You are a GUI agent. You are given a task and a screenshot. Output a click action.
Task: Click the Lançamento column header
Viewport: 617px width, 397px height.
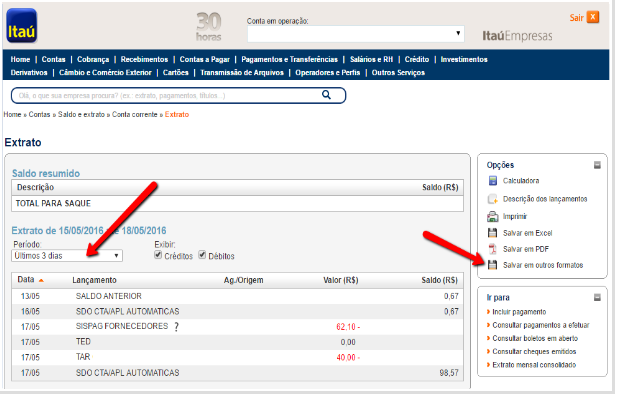coord(94,280)
